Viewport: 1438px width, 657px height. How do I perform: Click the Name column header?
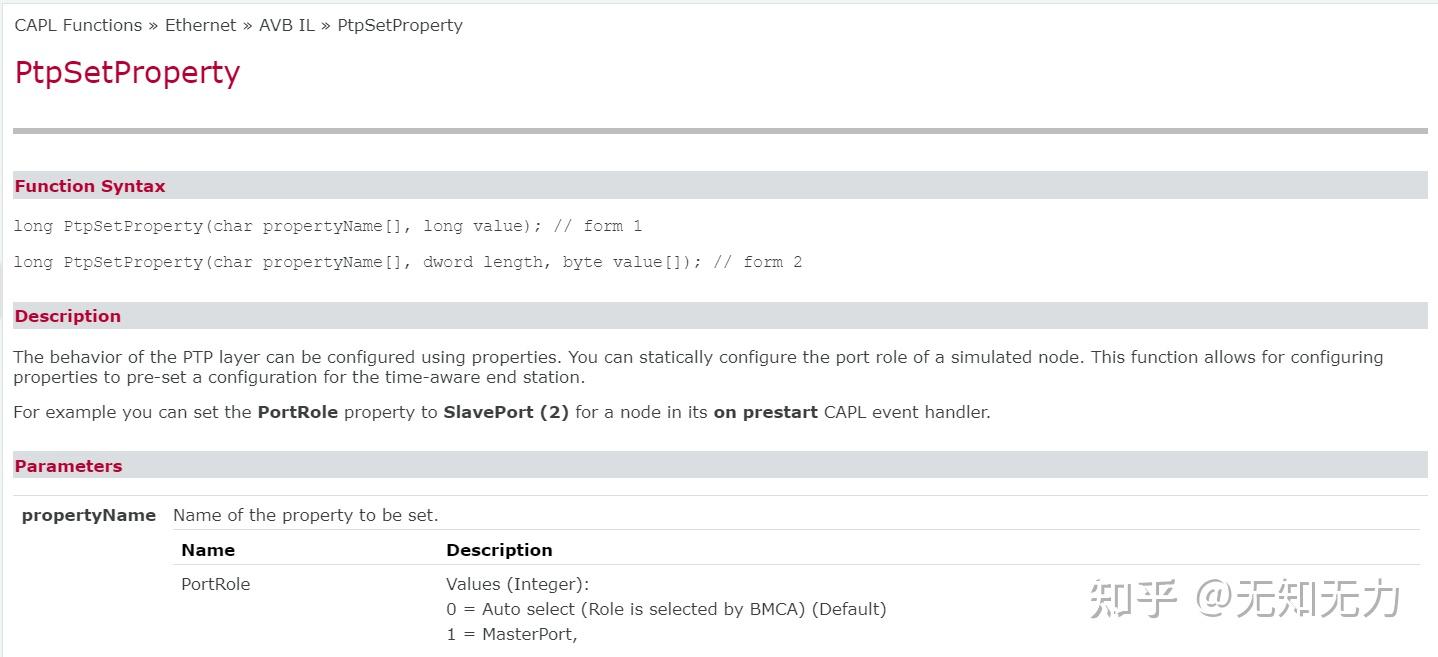click(208, 550)
